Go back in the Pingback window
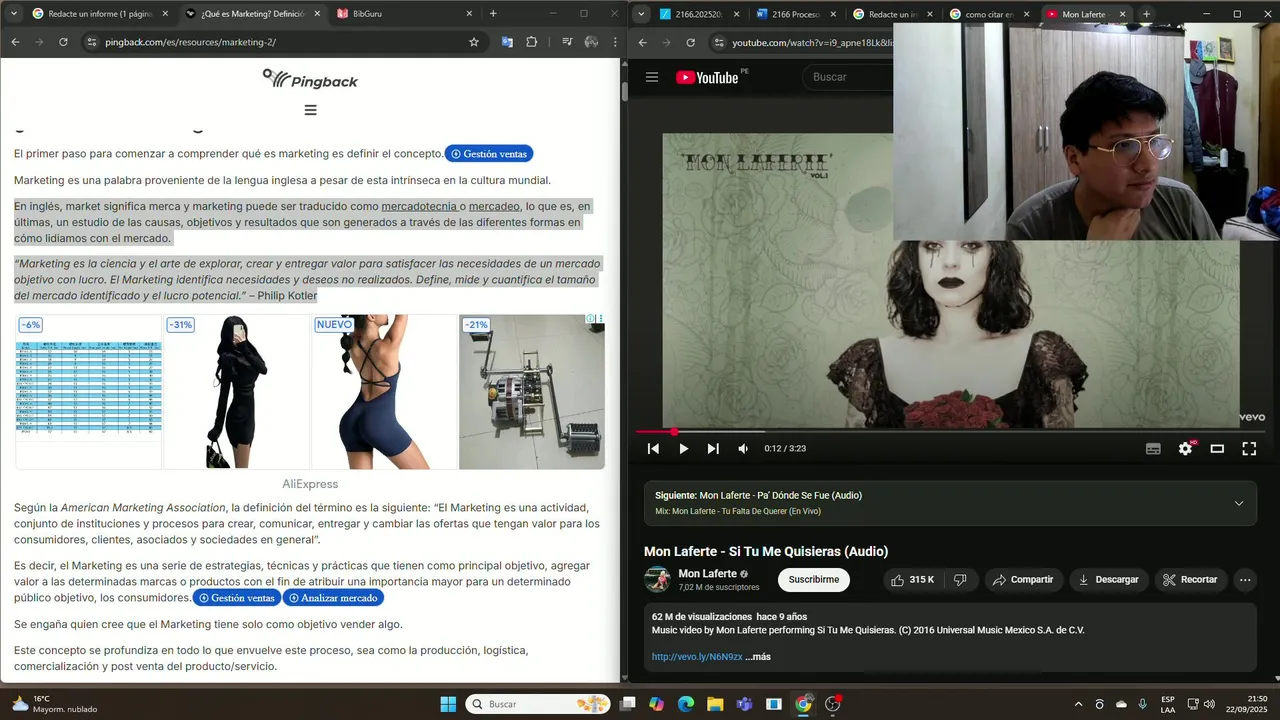The image size is (1280, 720). pyautogui.click(x=15, y=42)
